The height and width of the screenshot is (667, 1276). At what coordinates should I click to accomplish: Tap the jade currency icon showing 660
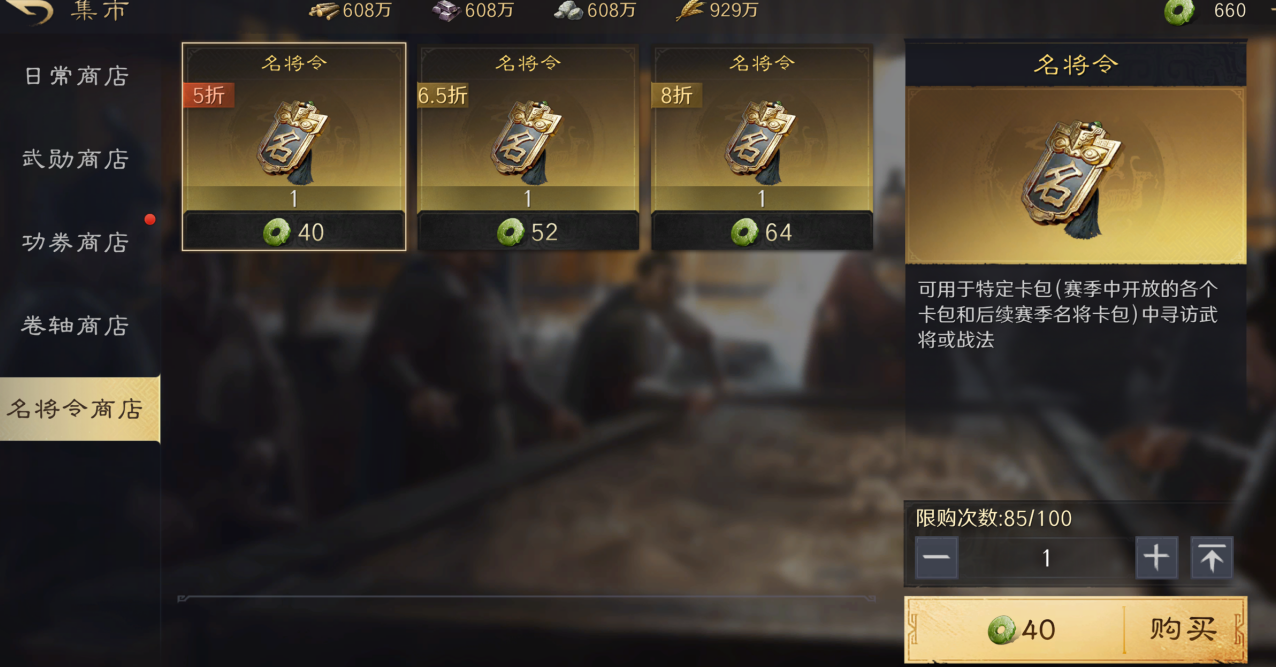pos(1180,11)
